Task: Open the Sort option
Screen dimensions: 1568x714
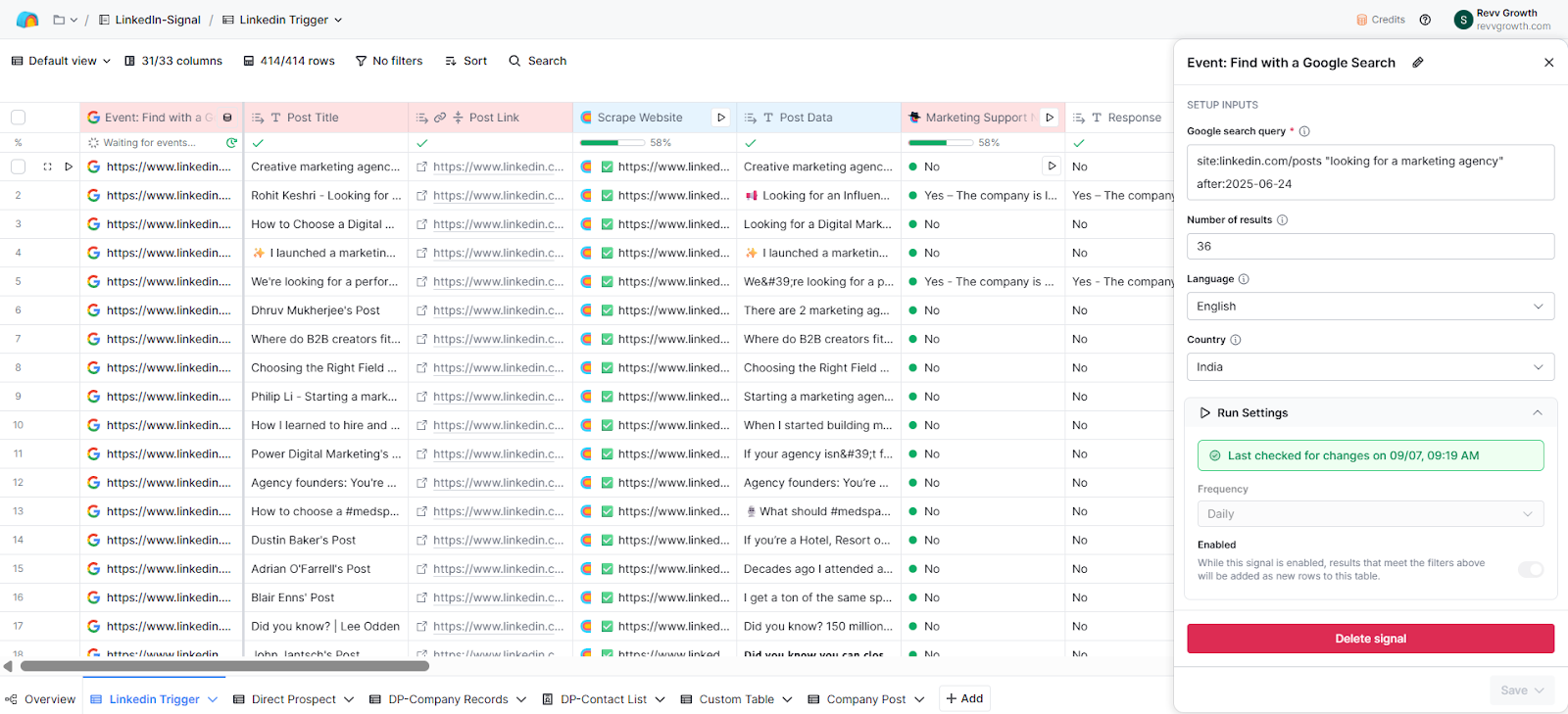Action: (x=465, y=61)
